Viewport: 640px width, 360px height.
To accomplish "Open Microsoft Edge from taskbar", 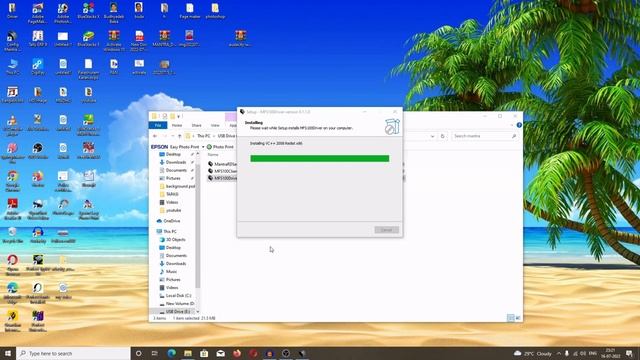I will 171,353.
